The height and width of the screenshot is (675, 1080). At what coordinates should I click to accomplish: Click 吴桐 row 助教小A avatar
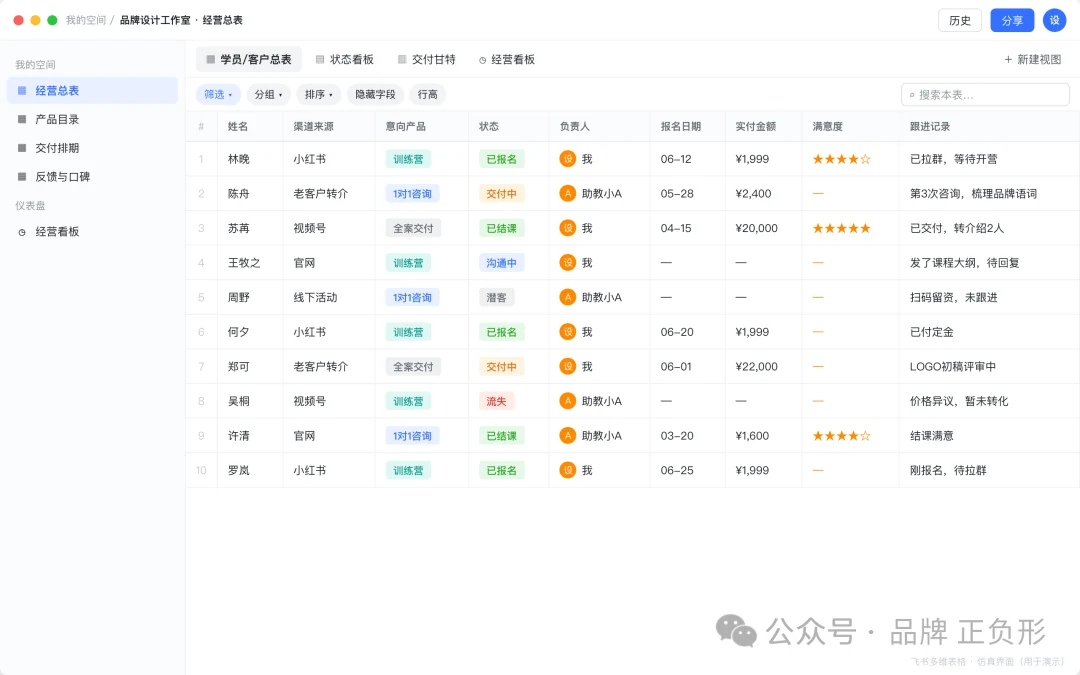[568, 401]
